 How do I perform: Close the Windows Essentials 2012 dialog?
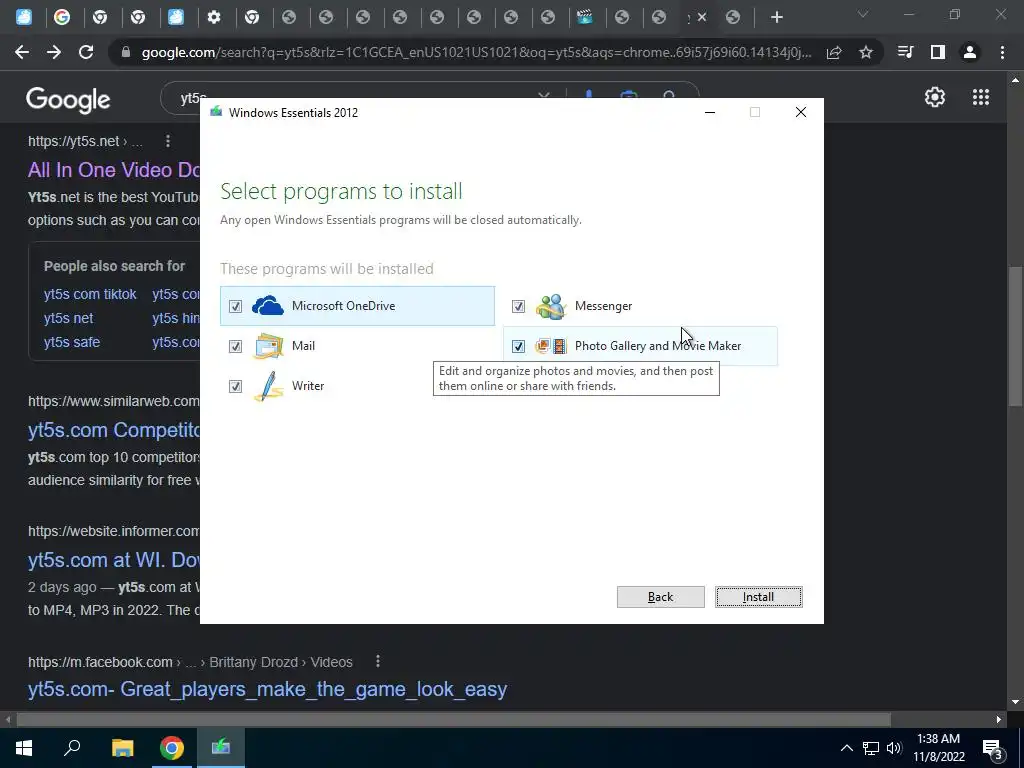pyautogui.click(x=801, y=112)
